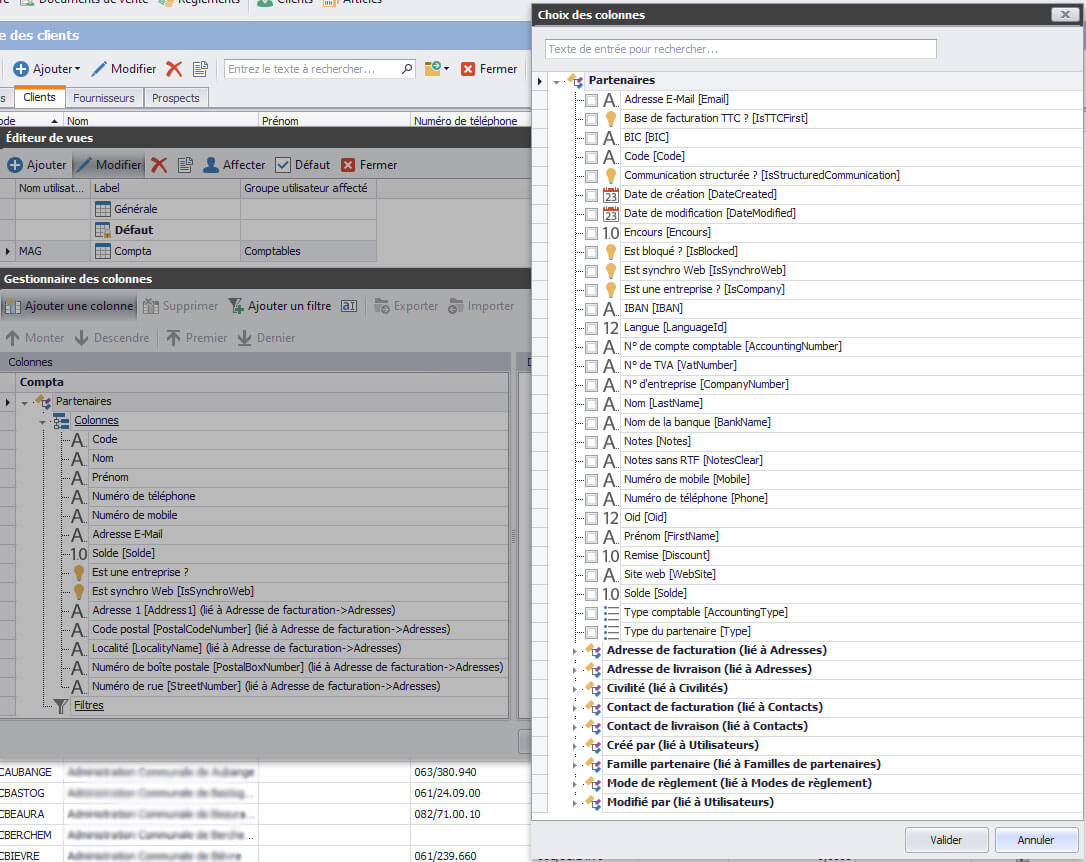Viewport: 1086px width, 862px height.
Task: Check the Adresse E-Mail [Email] checkbox
Action: click(592, 100)
